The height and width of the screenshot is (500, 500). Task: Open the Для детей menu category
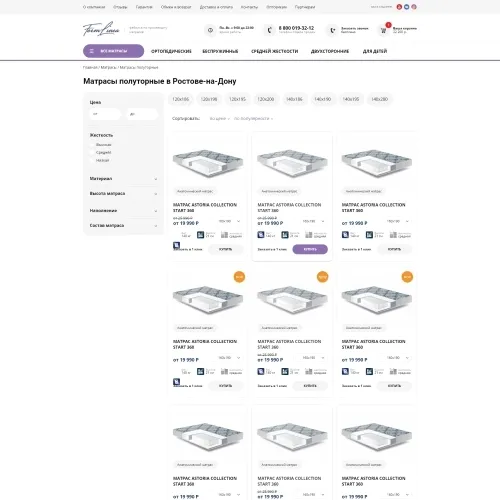click(x=375, y=51)
